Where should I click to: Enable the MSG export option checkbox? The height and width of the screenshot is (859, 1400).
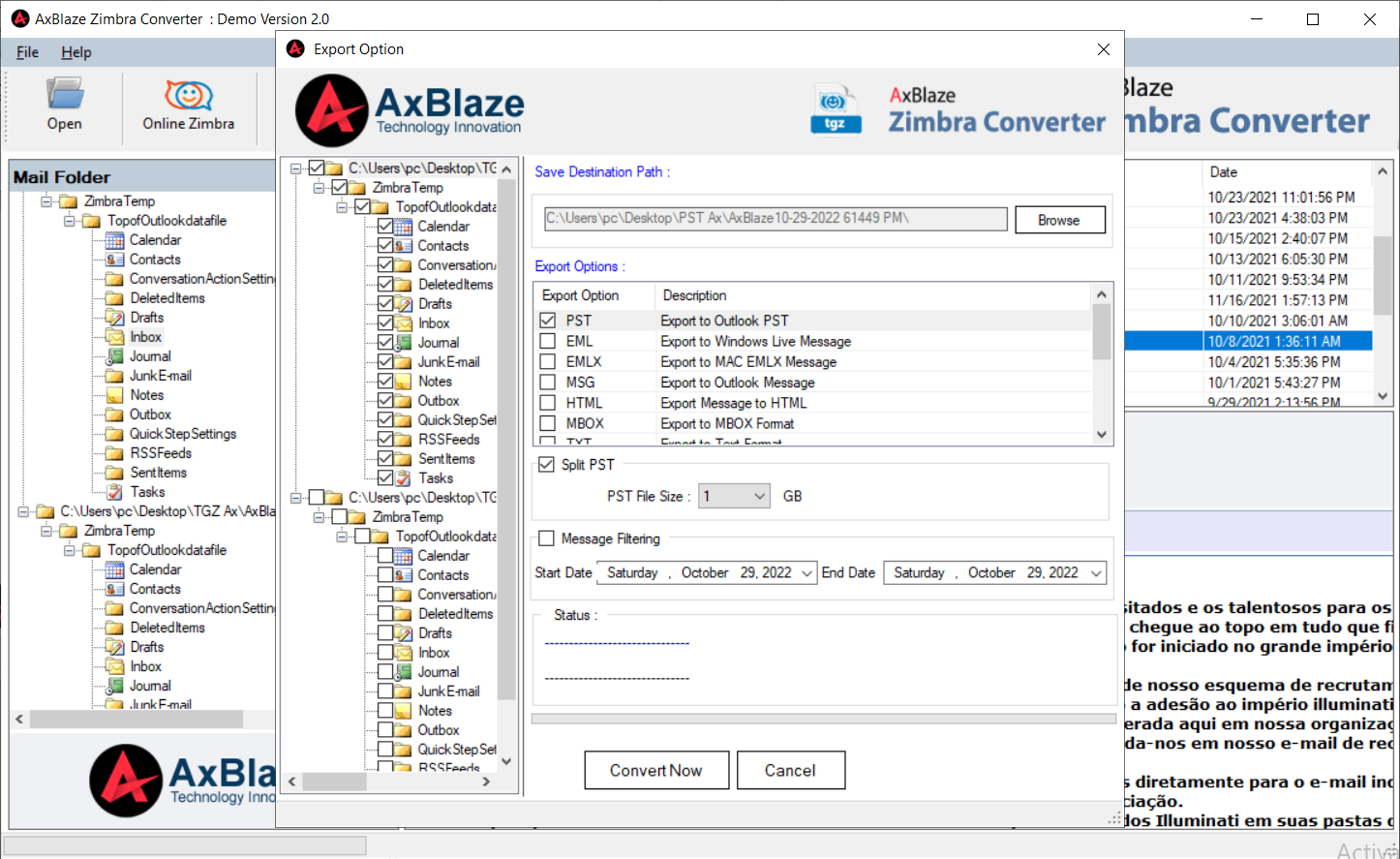pos(548,383)
